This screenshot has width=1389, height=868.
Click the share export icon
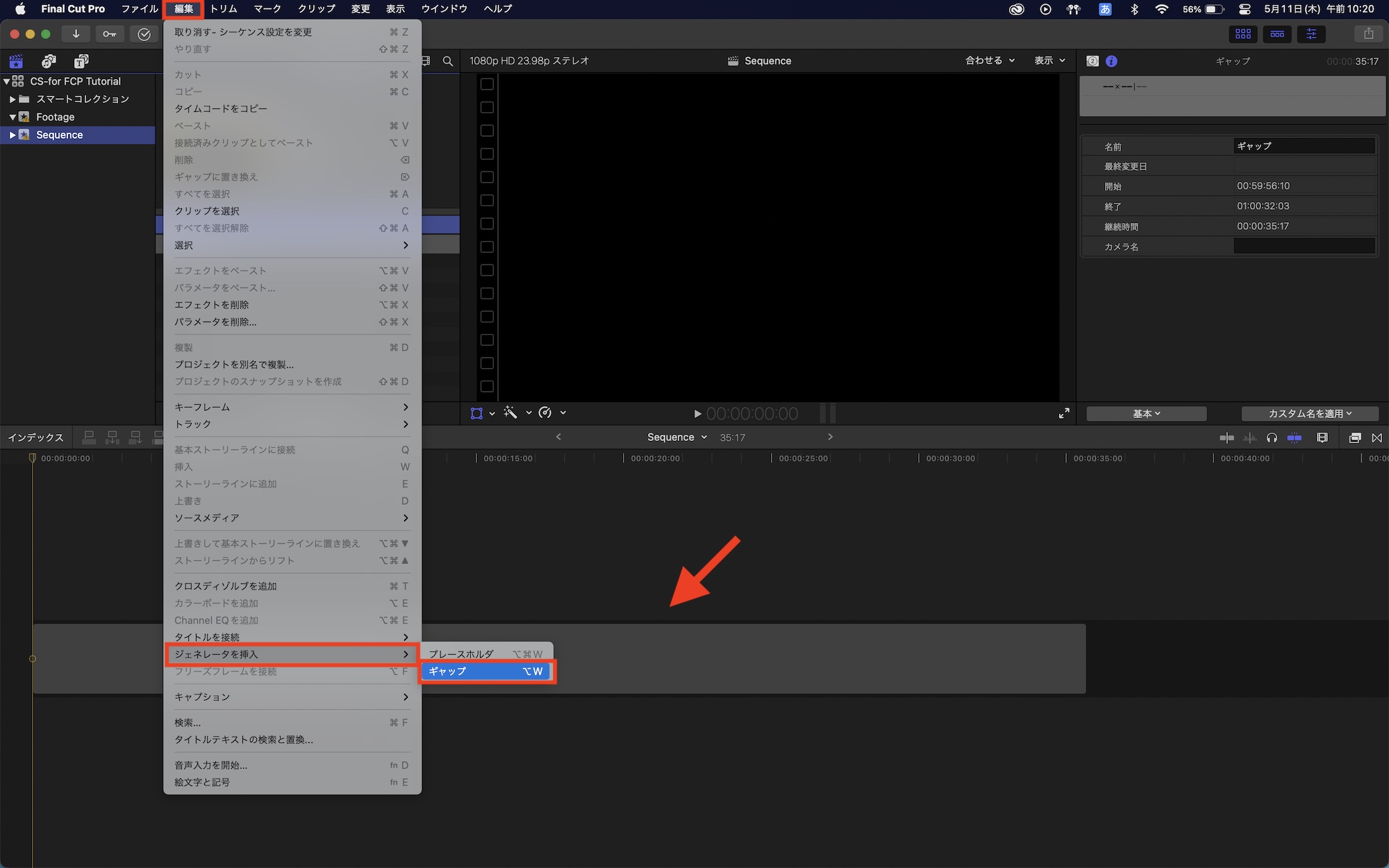(1368, 34)
